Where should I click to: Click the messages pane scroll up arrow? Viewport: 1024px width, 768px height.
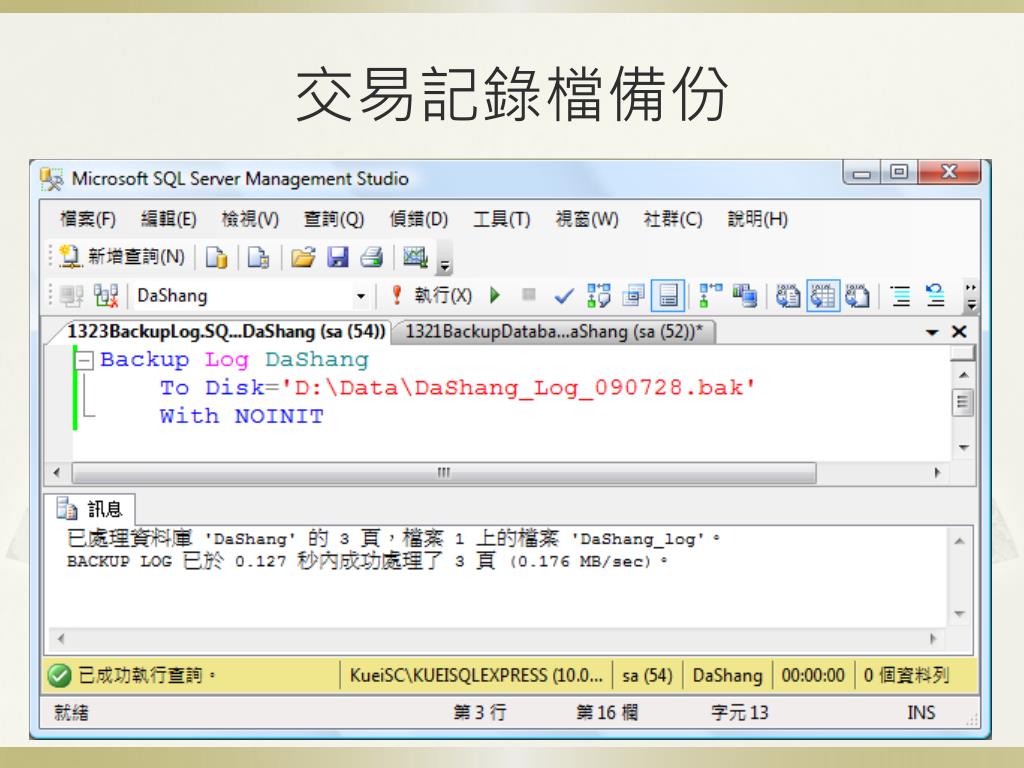[959, 541]
